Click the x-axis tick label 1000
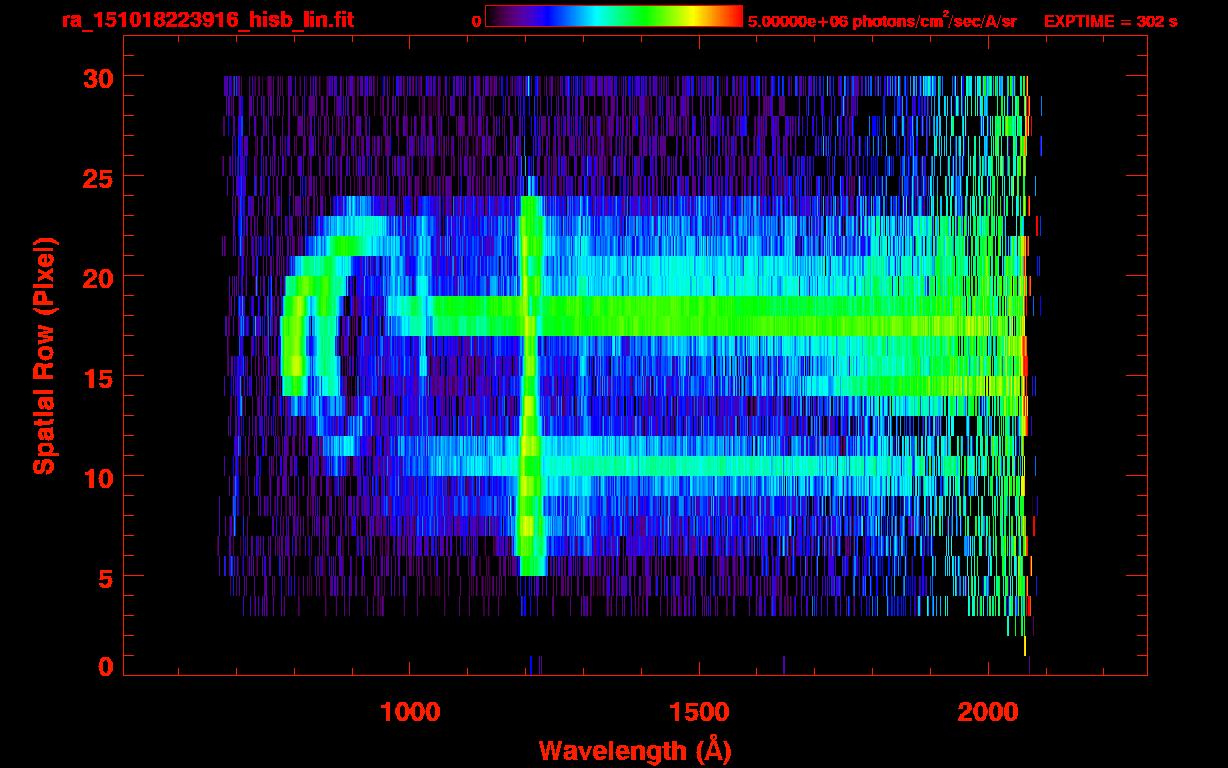 pyautogui.click(x=409, y=712)
